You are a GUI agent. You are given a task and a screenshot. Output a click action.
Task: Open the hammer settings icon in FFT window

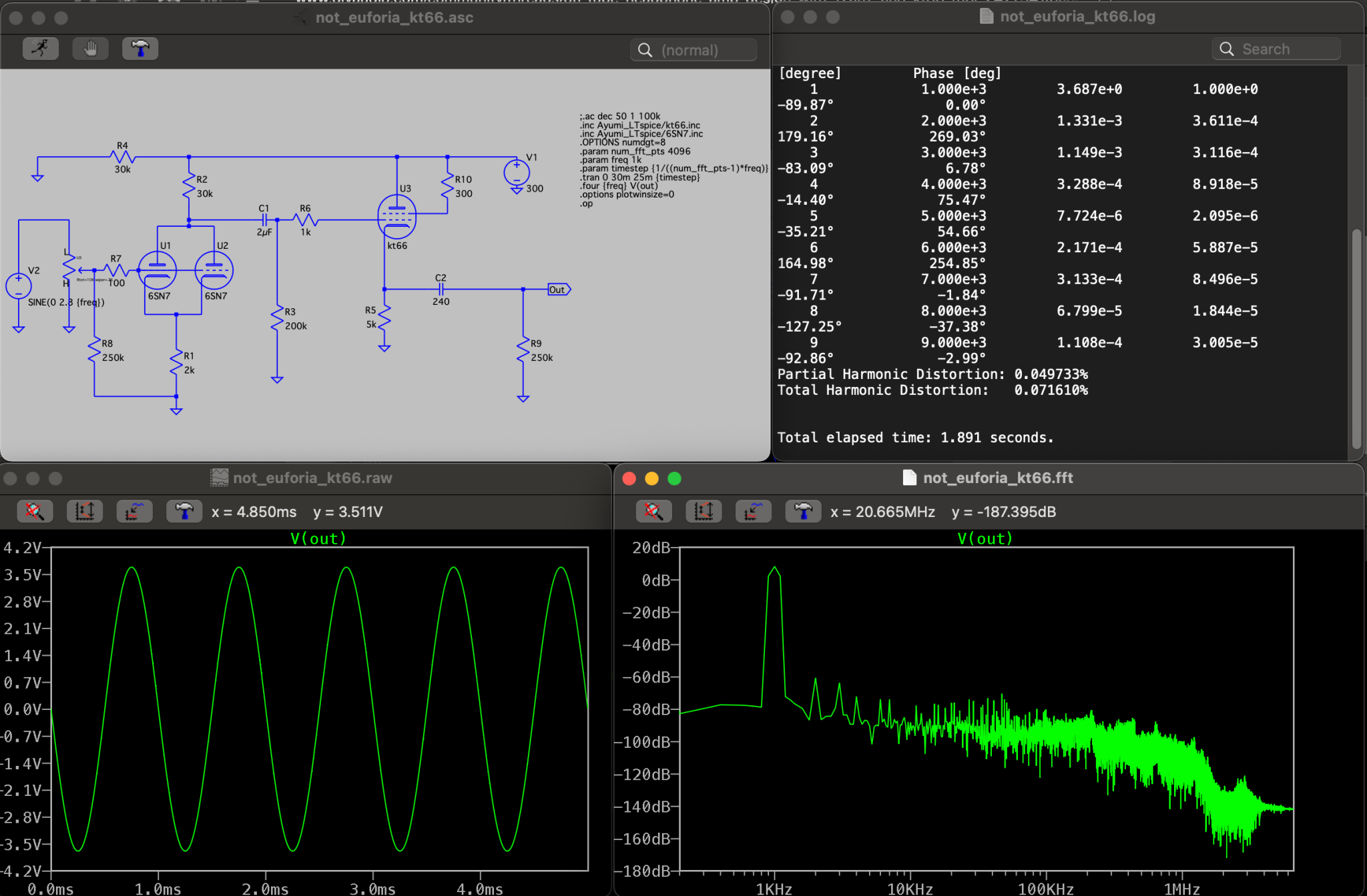tap(803, 512)
